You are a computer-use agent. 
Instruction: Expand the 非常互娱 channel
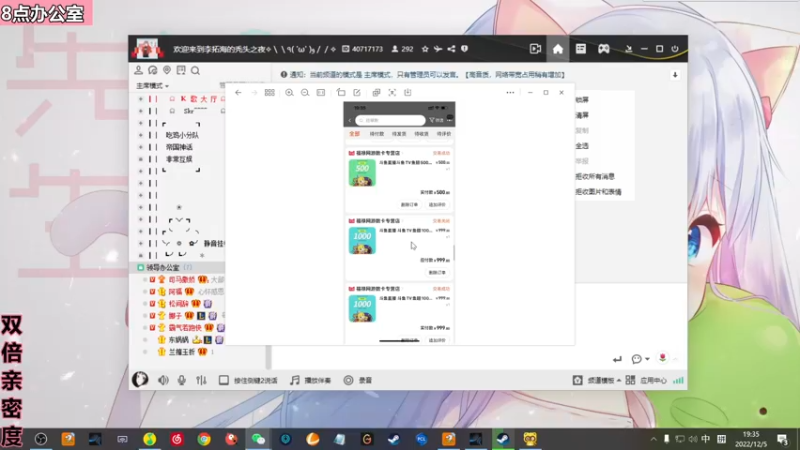141,159
